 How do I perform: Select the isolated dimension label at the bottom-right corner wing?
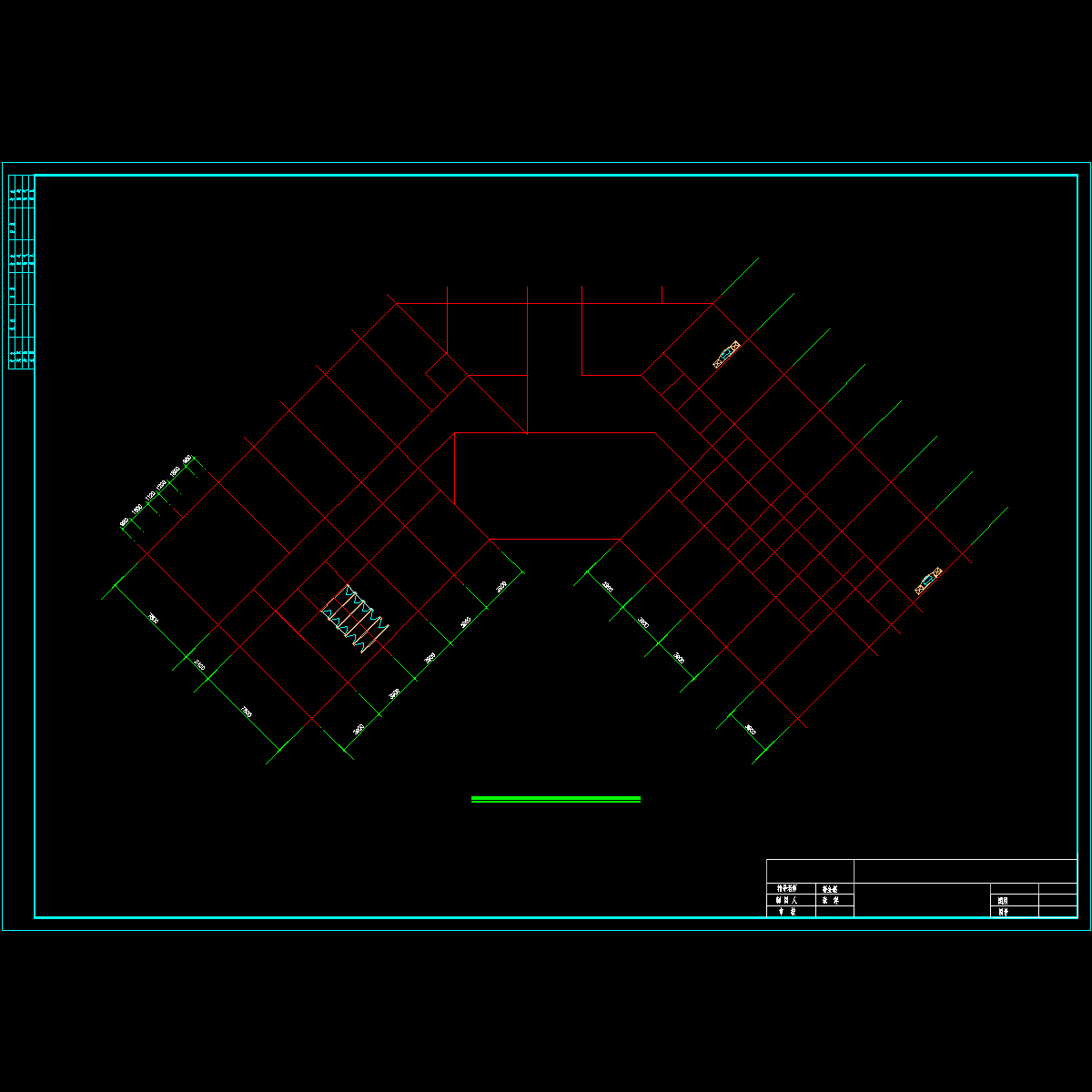tap(750, 729)
